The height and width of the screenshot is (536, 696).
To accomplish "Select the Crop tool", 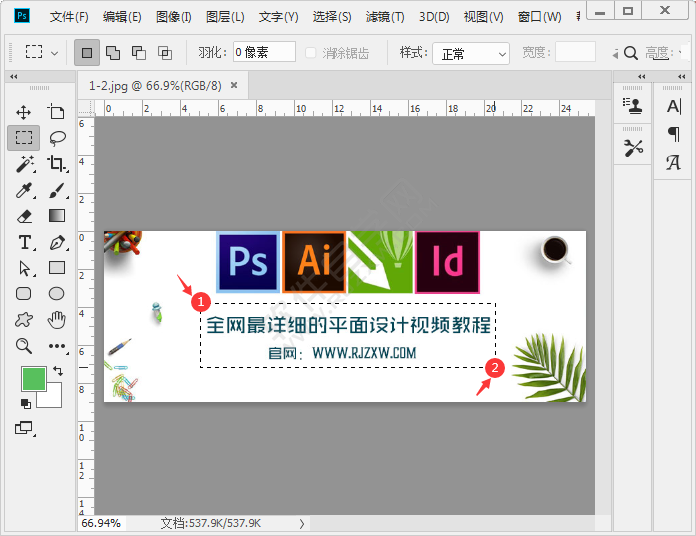I will coord(57,164).
